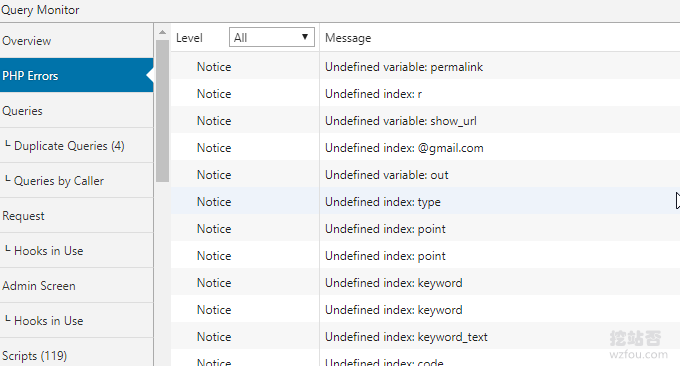Click the scrollbar up arrow
Screen dimensions: 680x366
pyautogui.click(x=162, y=33)
